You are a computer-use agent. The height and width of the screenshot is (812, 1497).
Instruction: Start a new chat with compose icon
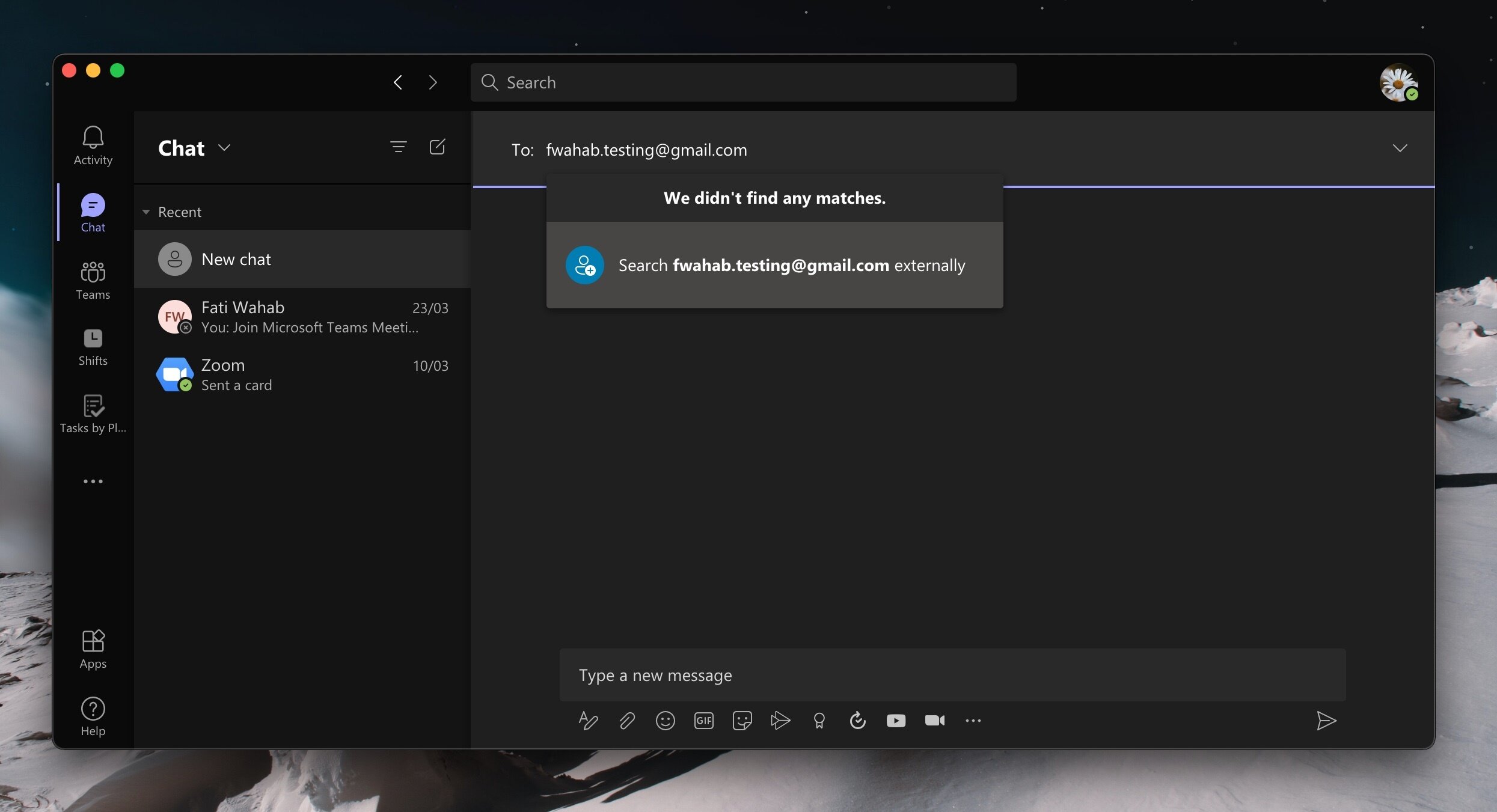coord(437,147)
